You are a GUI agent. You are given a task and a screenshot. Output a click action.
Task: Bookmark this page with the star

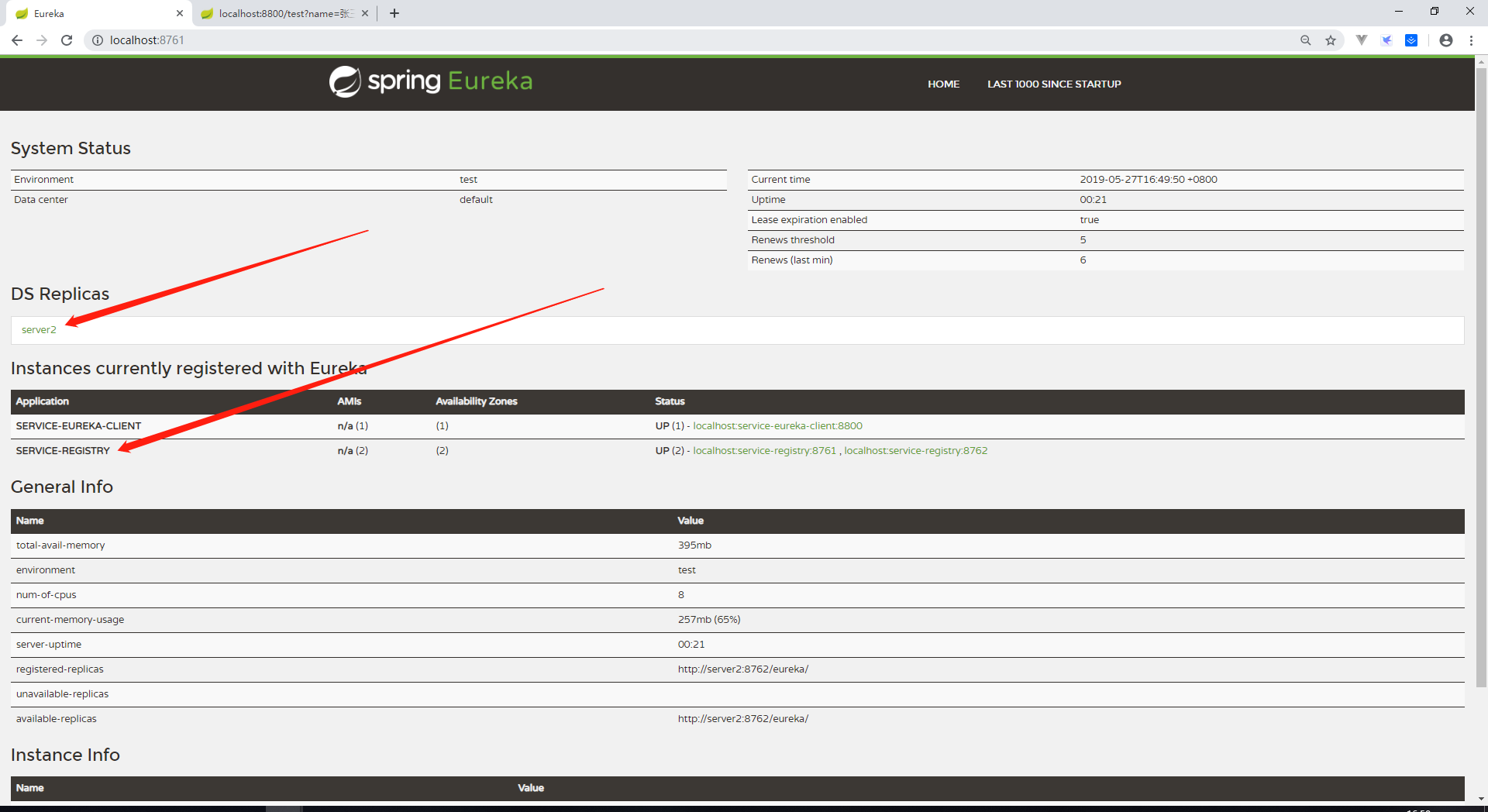coord(1331,40)
